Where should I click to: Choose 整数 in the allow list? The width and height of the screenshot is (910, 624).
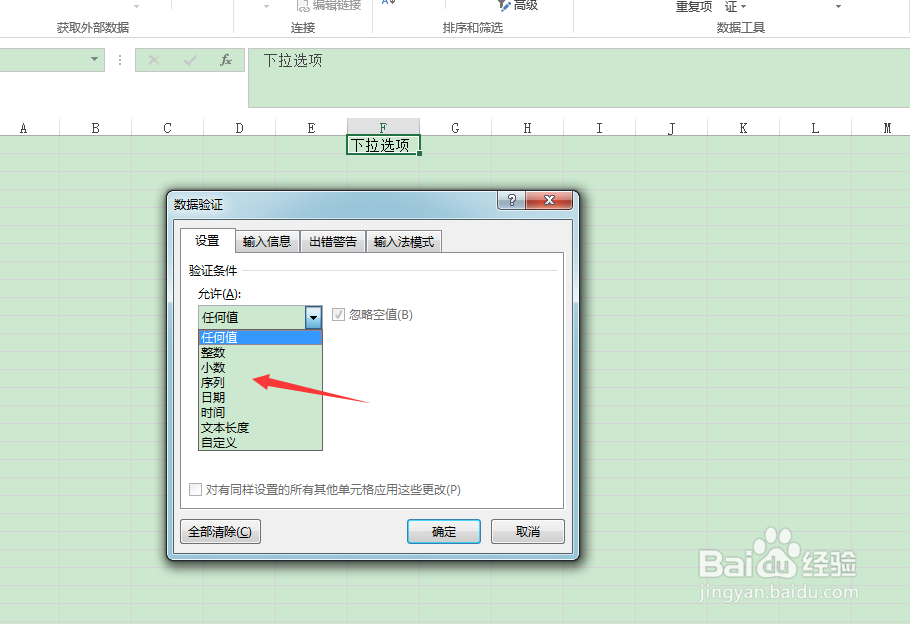click(x=260, y=352)
